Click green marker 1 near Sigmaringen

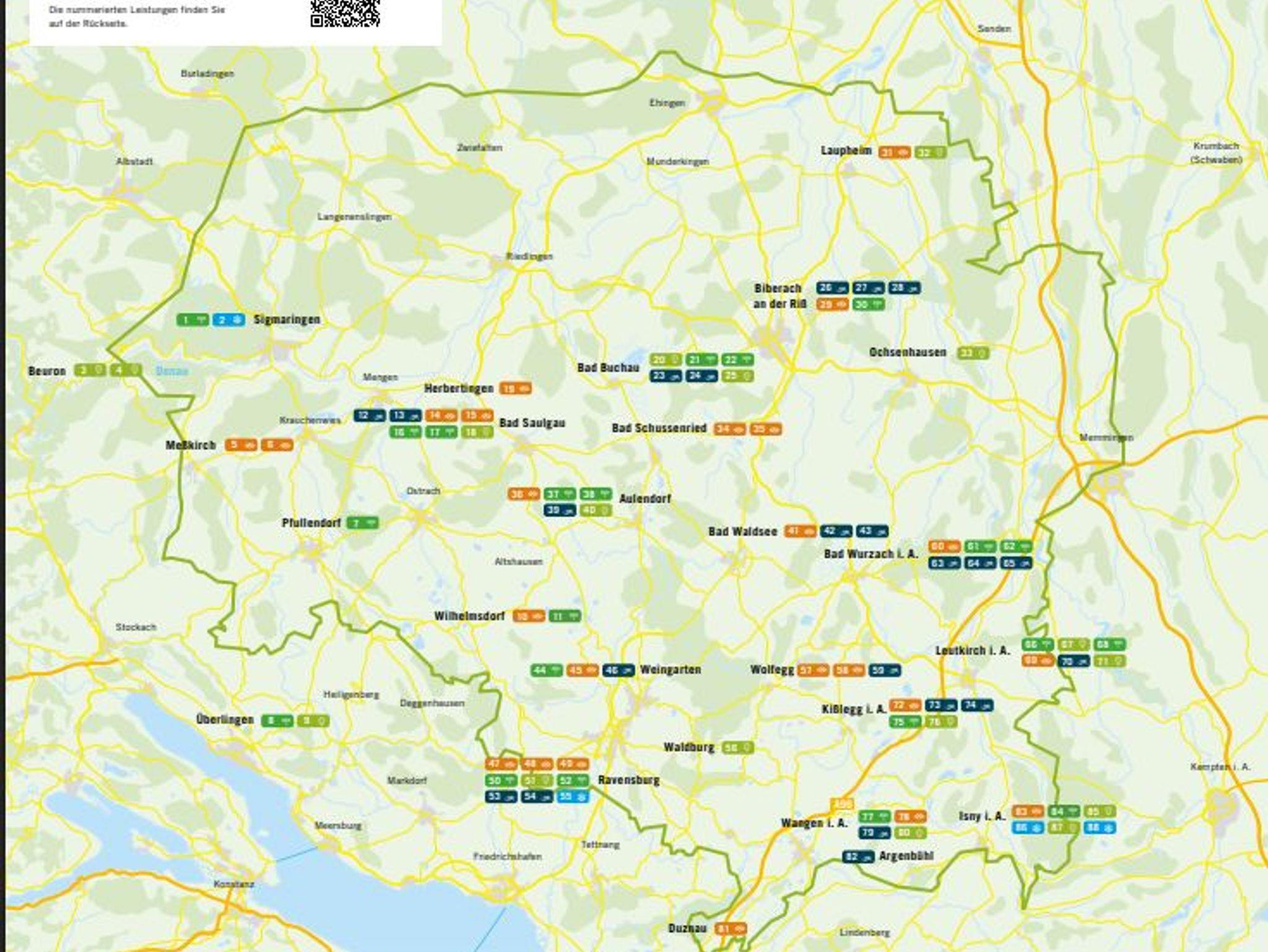pos(192,320)
